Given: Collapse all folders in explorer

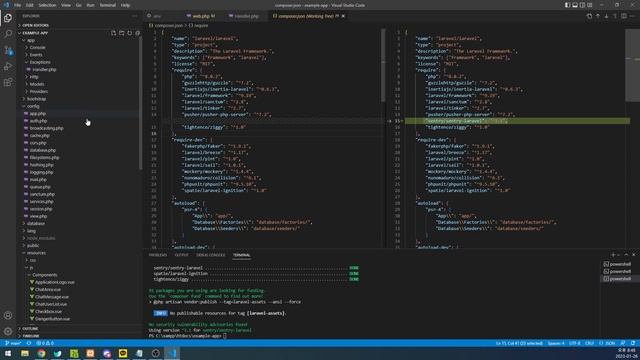Looking at the screenshot, I should pos(138,33).
